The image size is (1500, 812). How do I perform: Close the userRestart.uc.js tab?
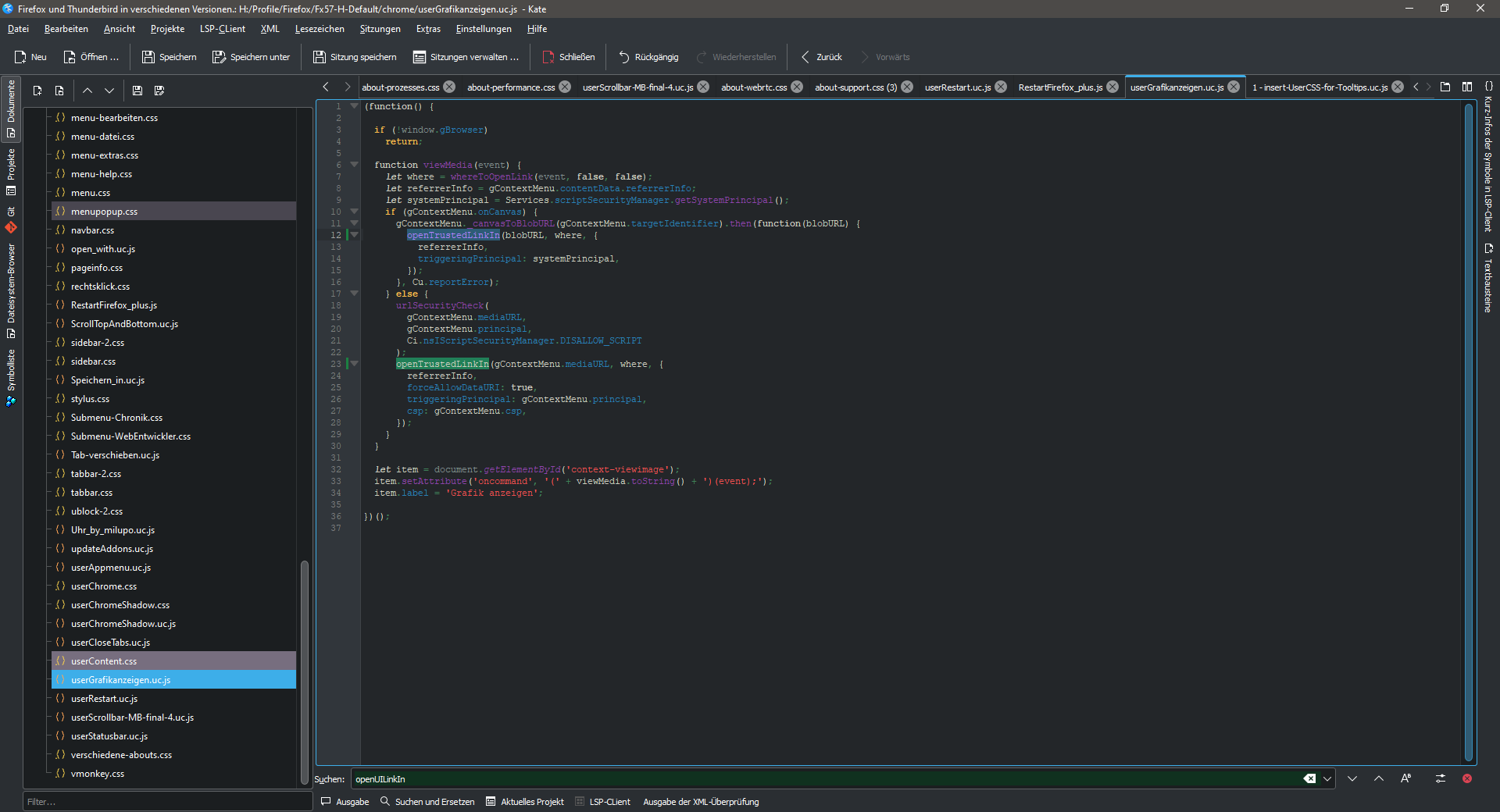pos(1001,87)
